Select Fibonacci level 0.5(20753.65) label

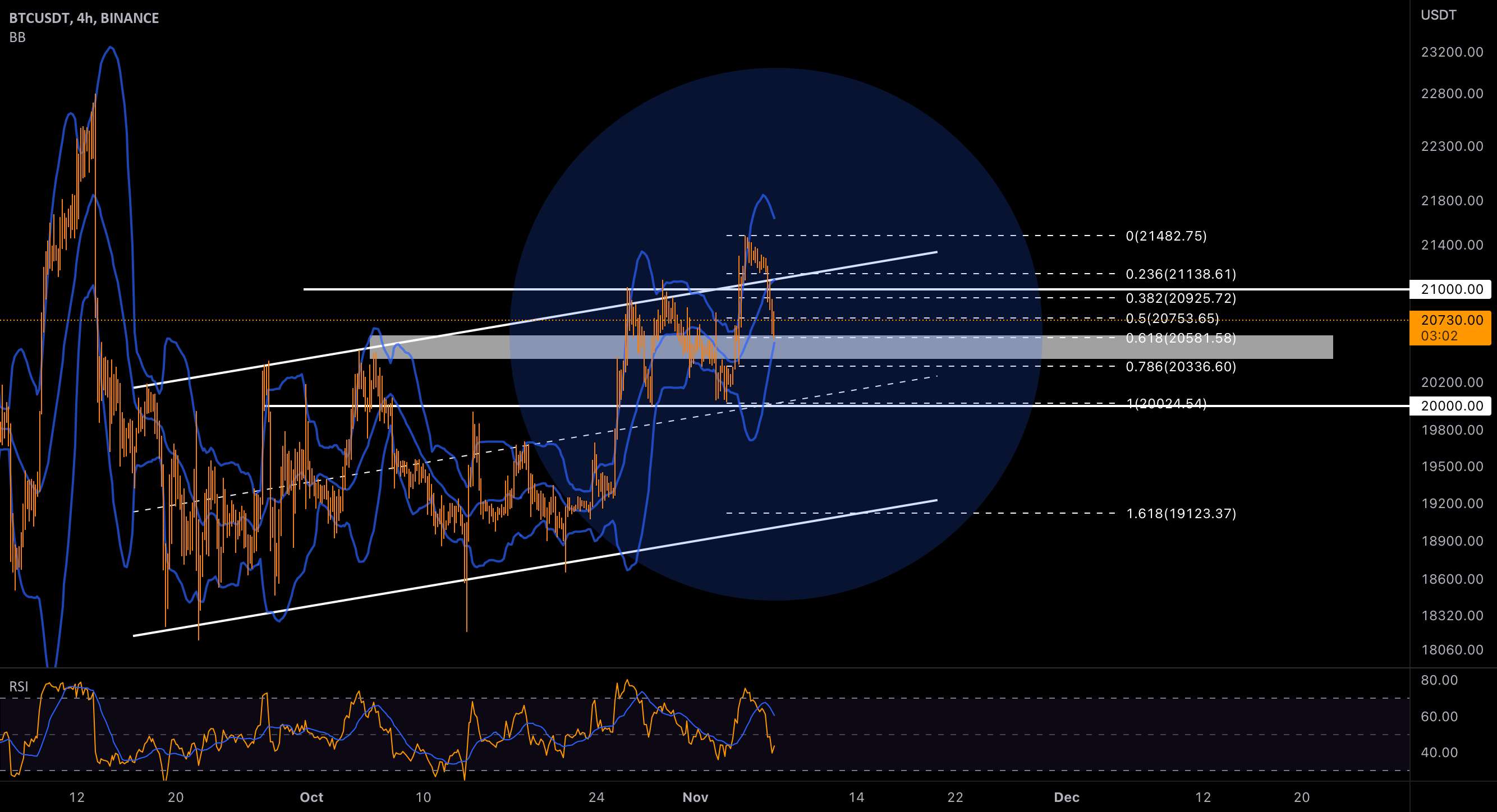1172,319
